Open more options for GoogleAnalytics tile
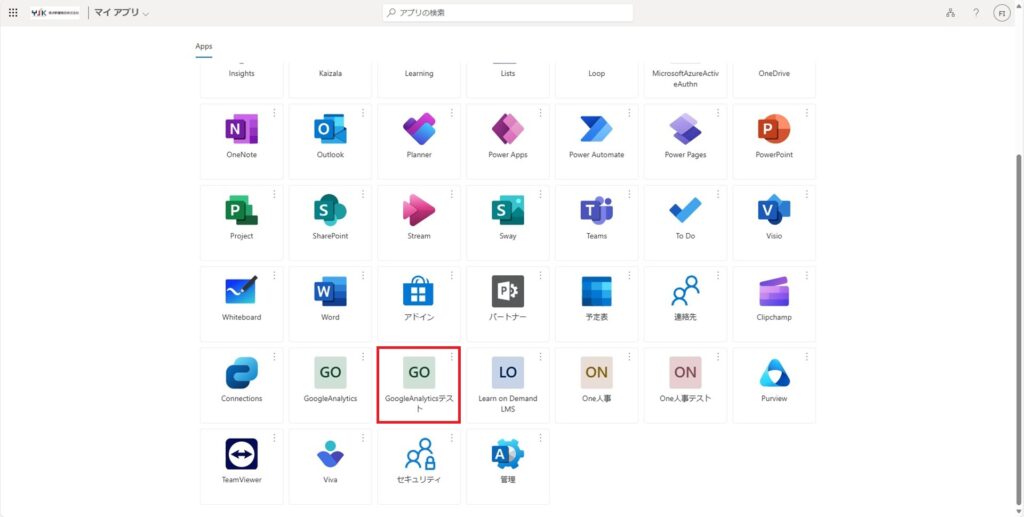1024x517 pixels. click(363, 356)
